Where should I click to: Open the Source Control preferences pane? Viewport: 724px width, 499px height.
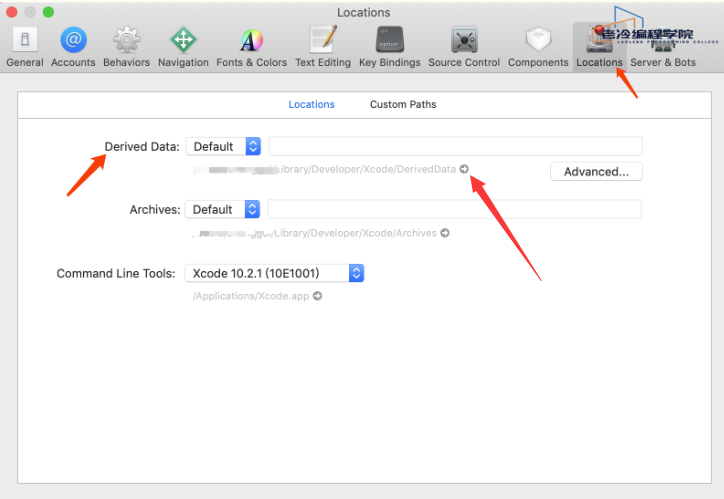(464, 47)
